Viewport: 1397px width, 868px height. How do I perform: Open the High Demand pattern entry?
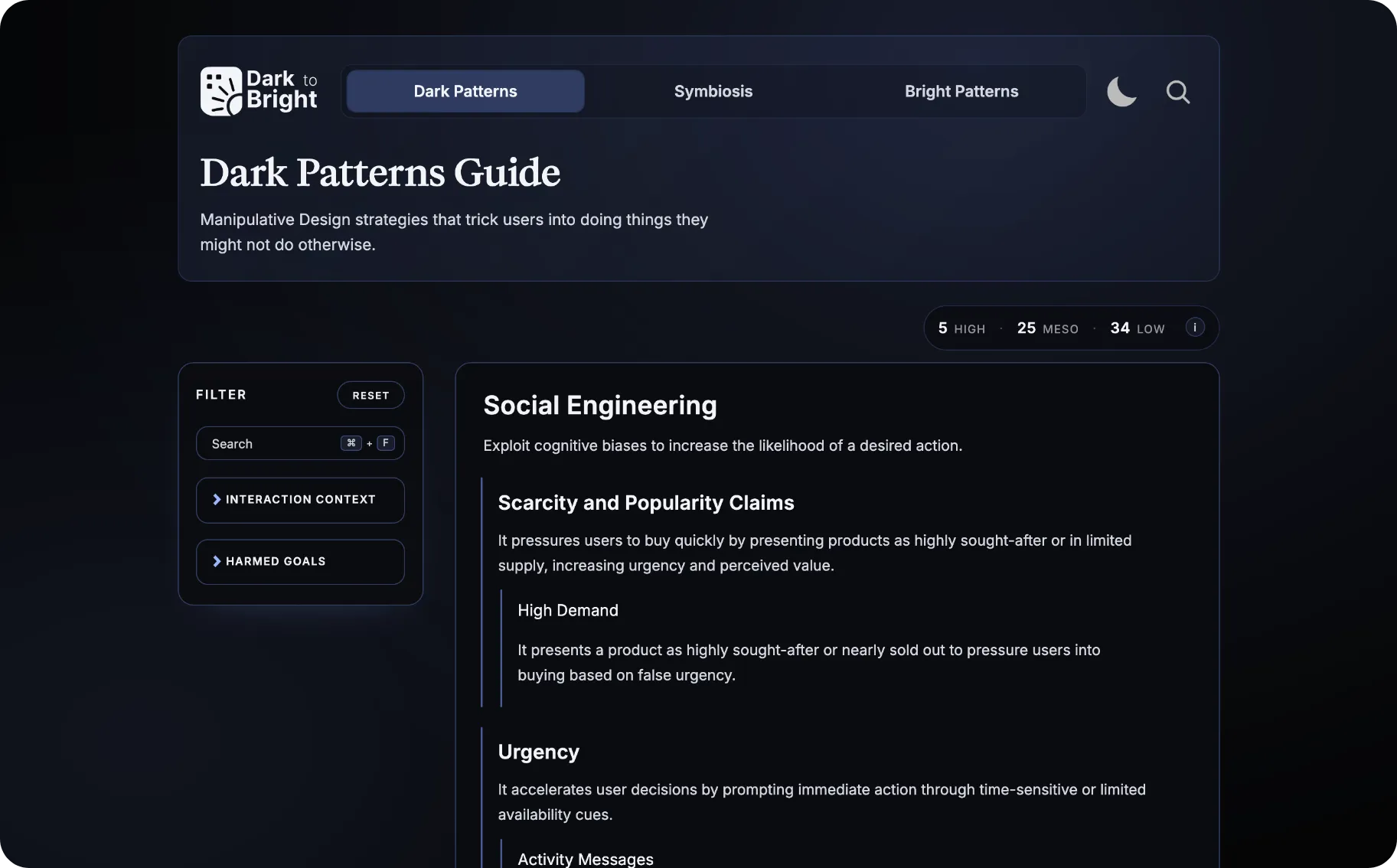click(567, 610)
